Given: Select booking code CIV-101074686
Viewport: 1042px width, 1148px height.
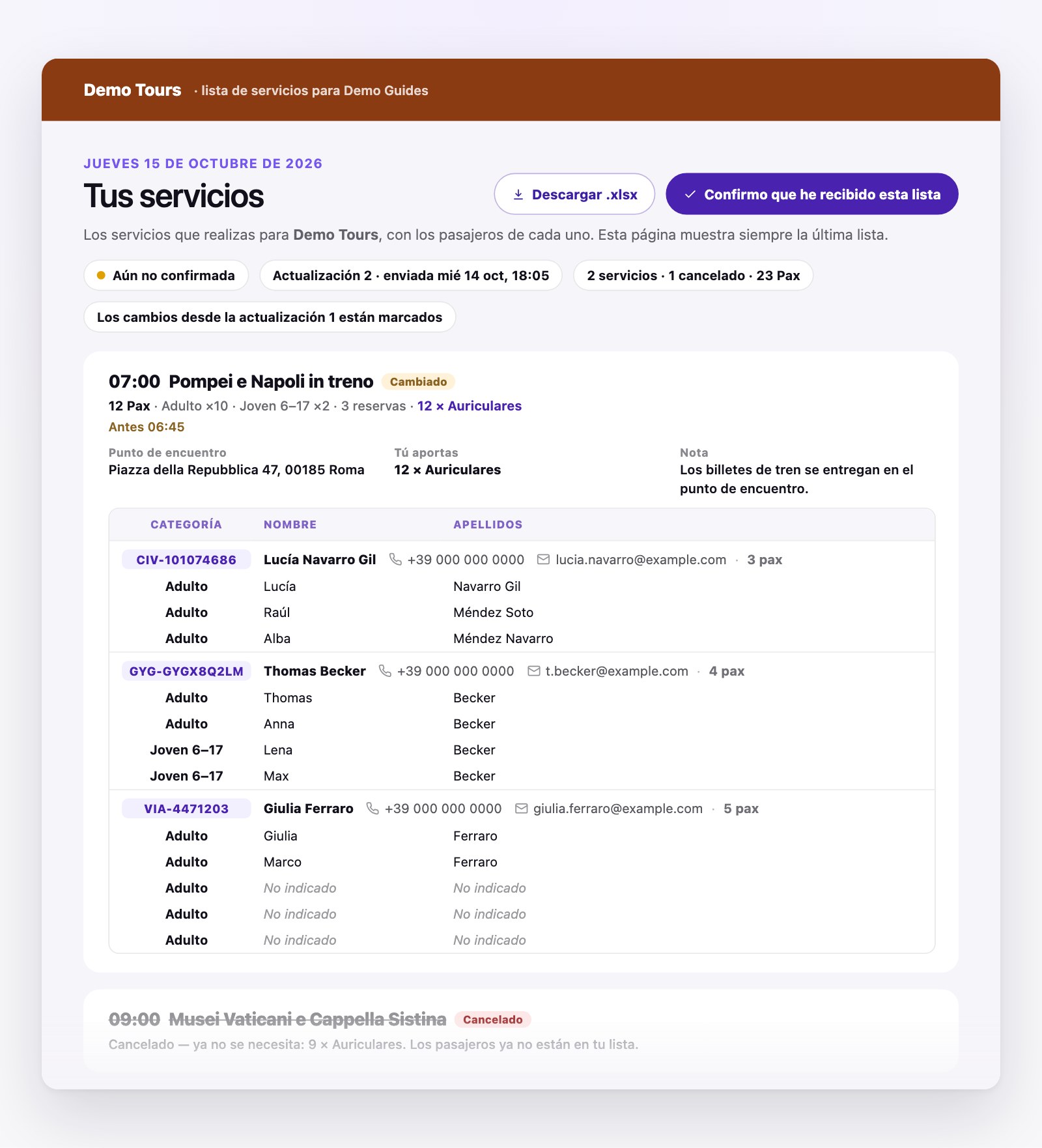Looking at the screenshot, I should [x=186, y=560].
